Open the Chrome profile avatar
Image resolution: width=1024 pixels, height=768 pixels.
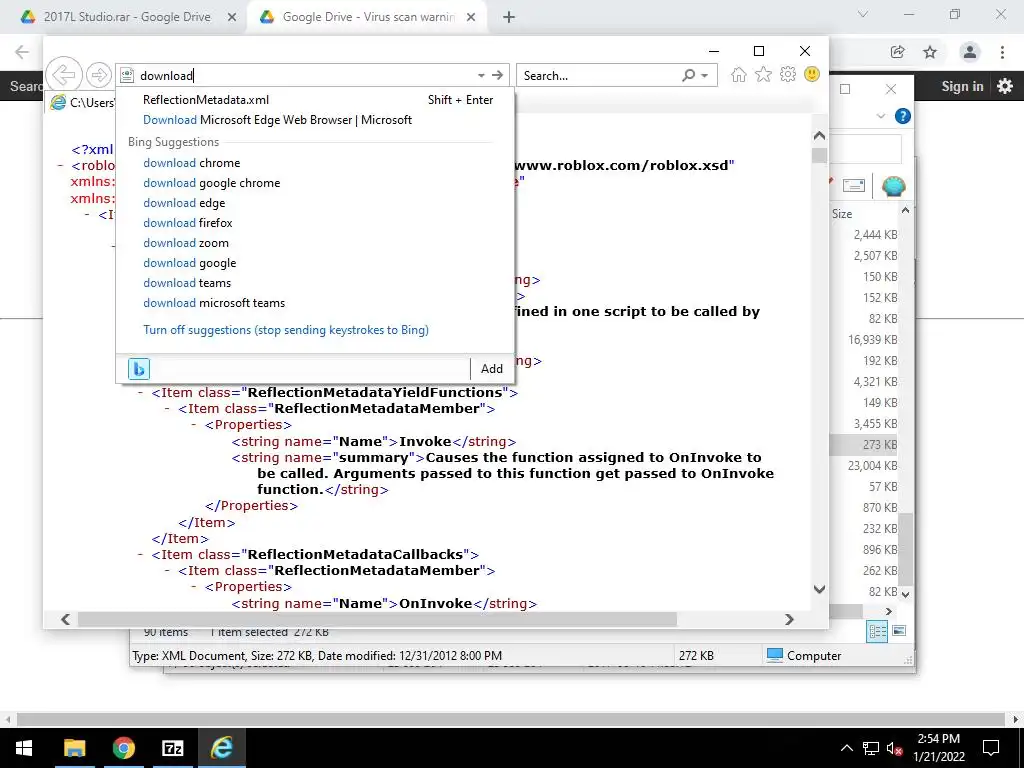[970, 52]
